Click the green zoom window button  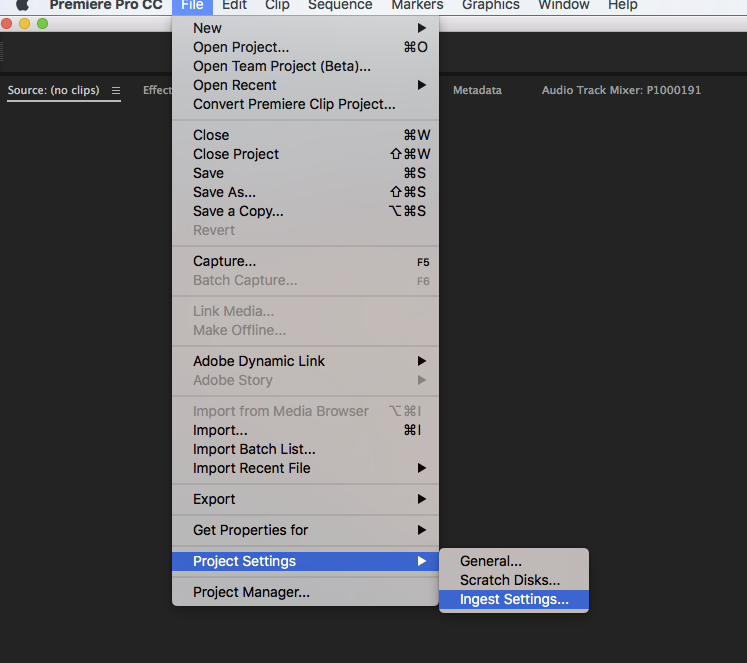42,24
